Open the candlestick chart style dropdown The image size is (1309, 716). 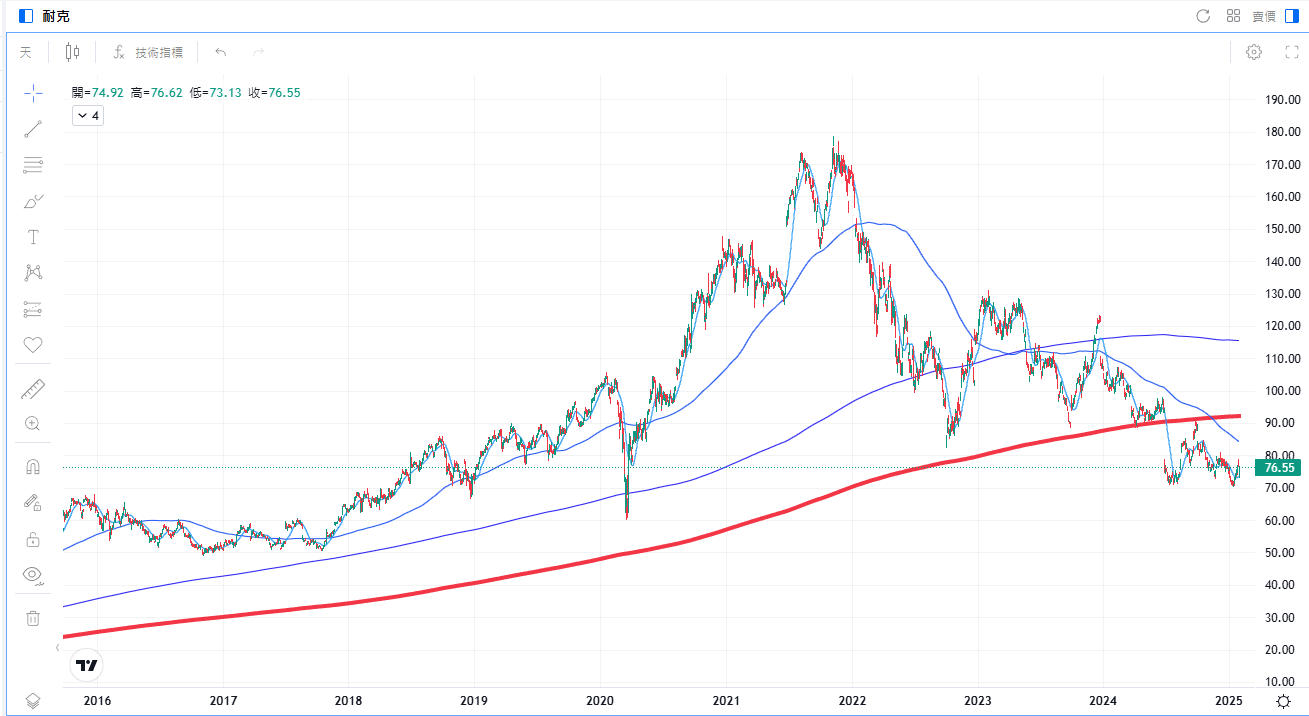tap(72, 52)
